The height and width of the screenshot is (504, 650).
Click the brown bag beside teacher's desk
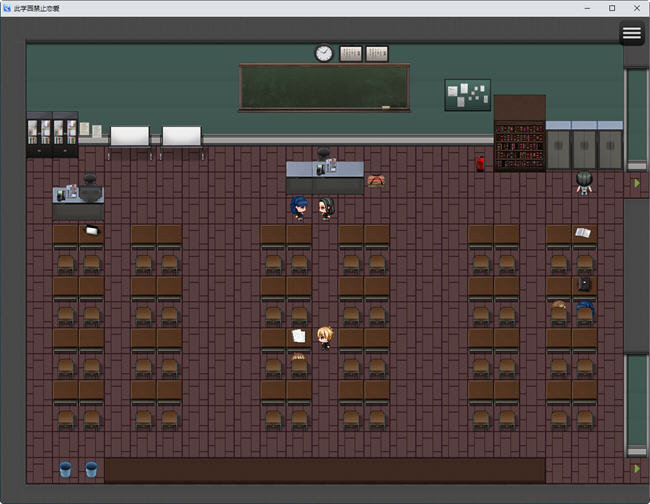[x=376, y=181]
